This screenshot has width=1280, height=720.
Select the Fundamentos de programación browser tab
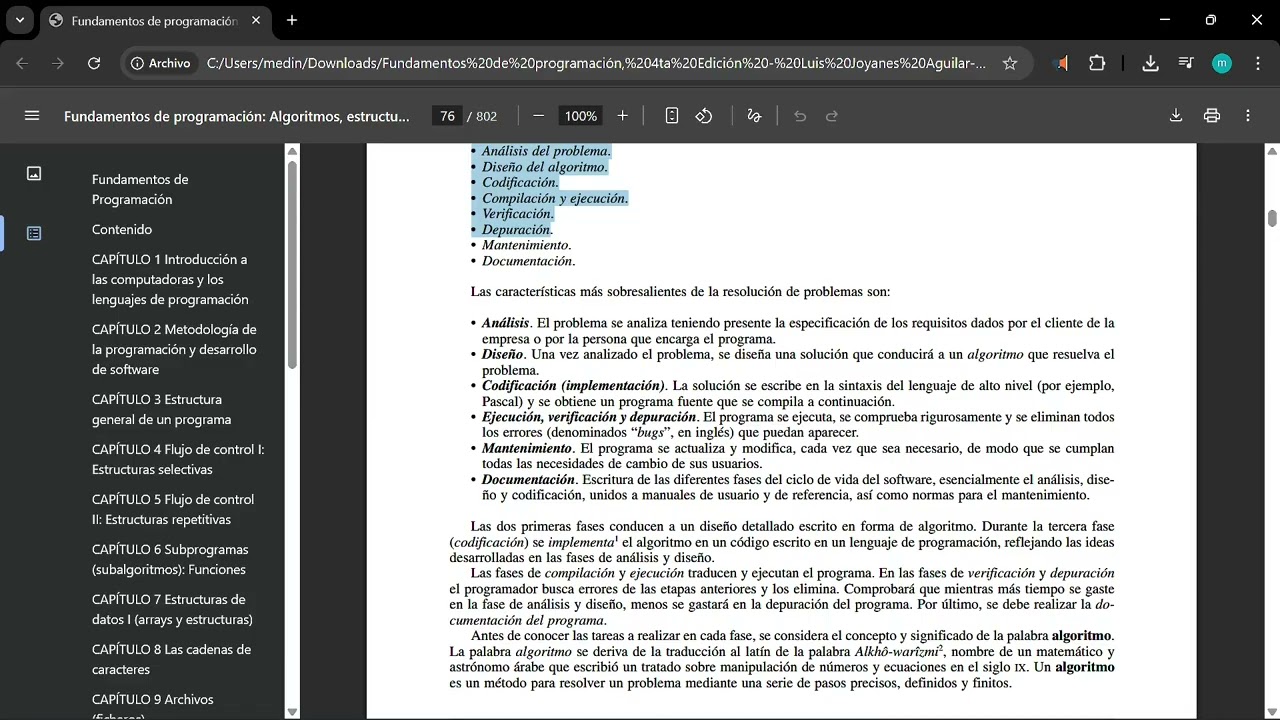[x=155, y=21]
